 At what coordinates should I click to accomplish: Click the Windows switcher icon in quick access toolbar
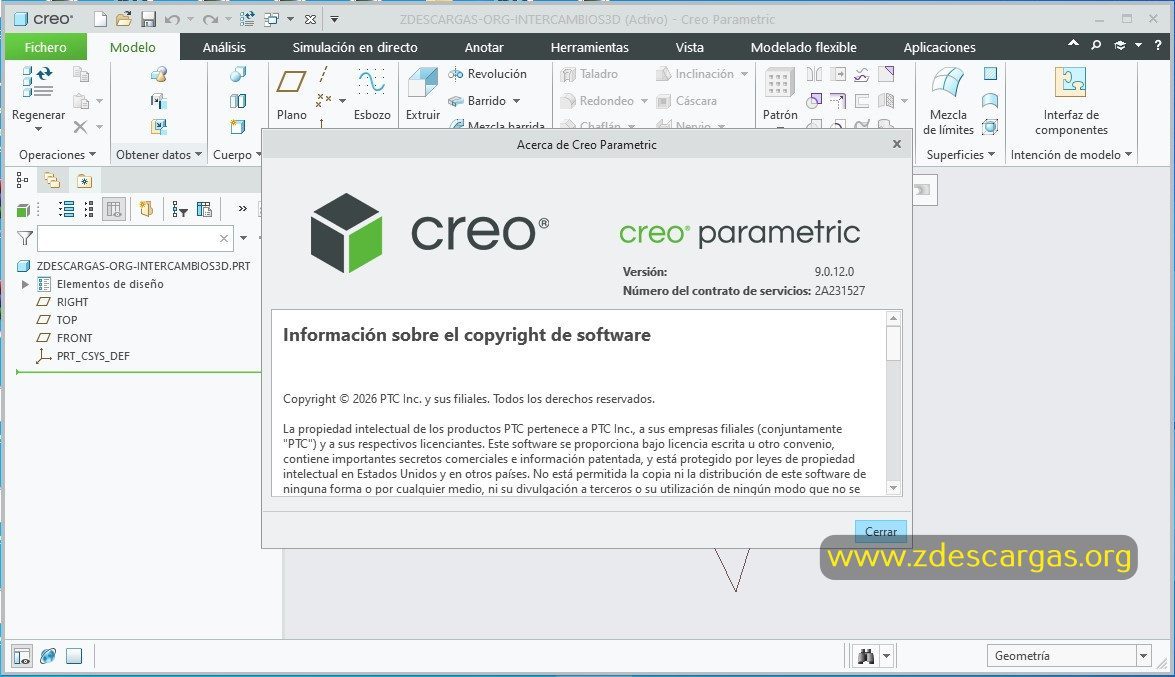click(x=271, y=19)
